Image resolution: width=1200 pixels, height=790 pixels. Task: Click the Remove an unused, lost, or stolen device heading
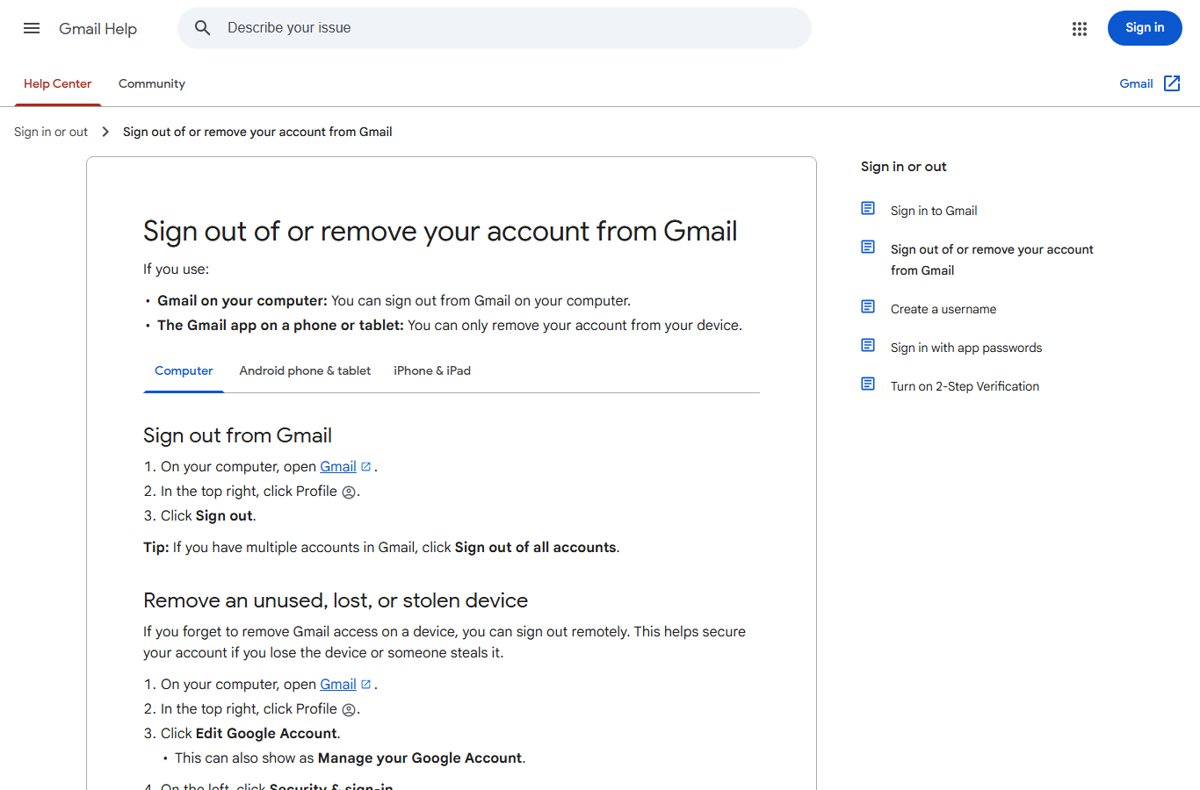click(335, 601)
